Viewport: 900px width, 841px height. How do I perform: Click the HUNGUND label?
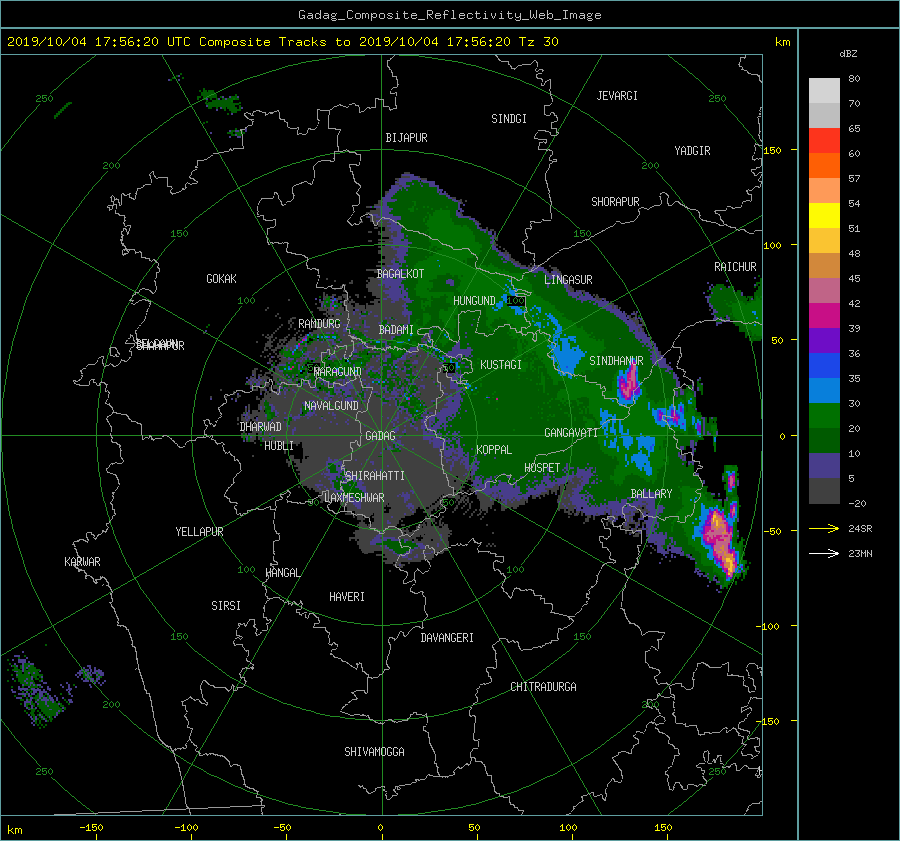point(474,301)
